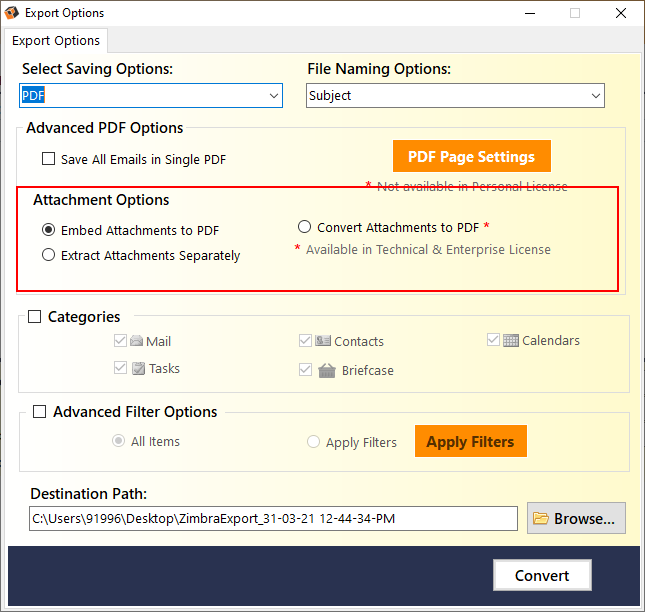Tick the Categories checkbox
The height and width of the screenshot is (612, 645).
35,317
